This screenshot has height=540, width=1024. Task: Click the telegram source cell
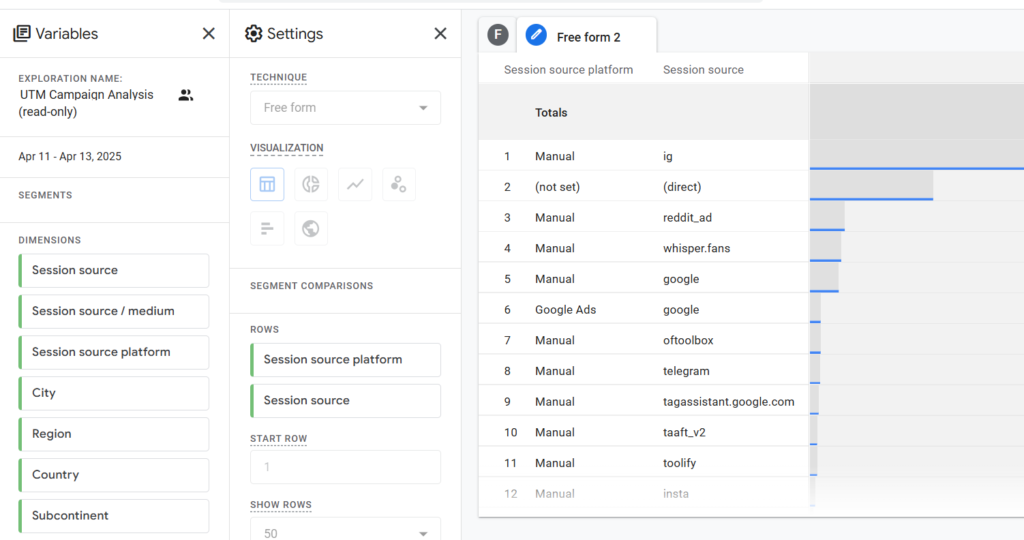[686, 371]
